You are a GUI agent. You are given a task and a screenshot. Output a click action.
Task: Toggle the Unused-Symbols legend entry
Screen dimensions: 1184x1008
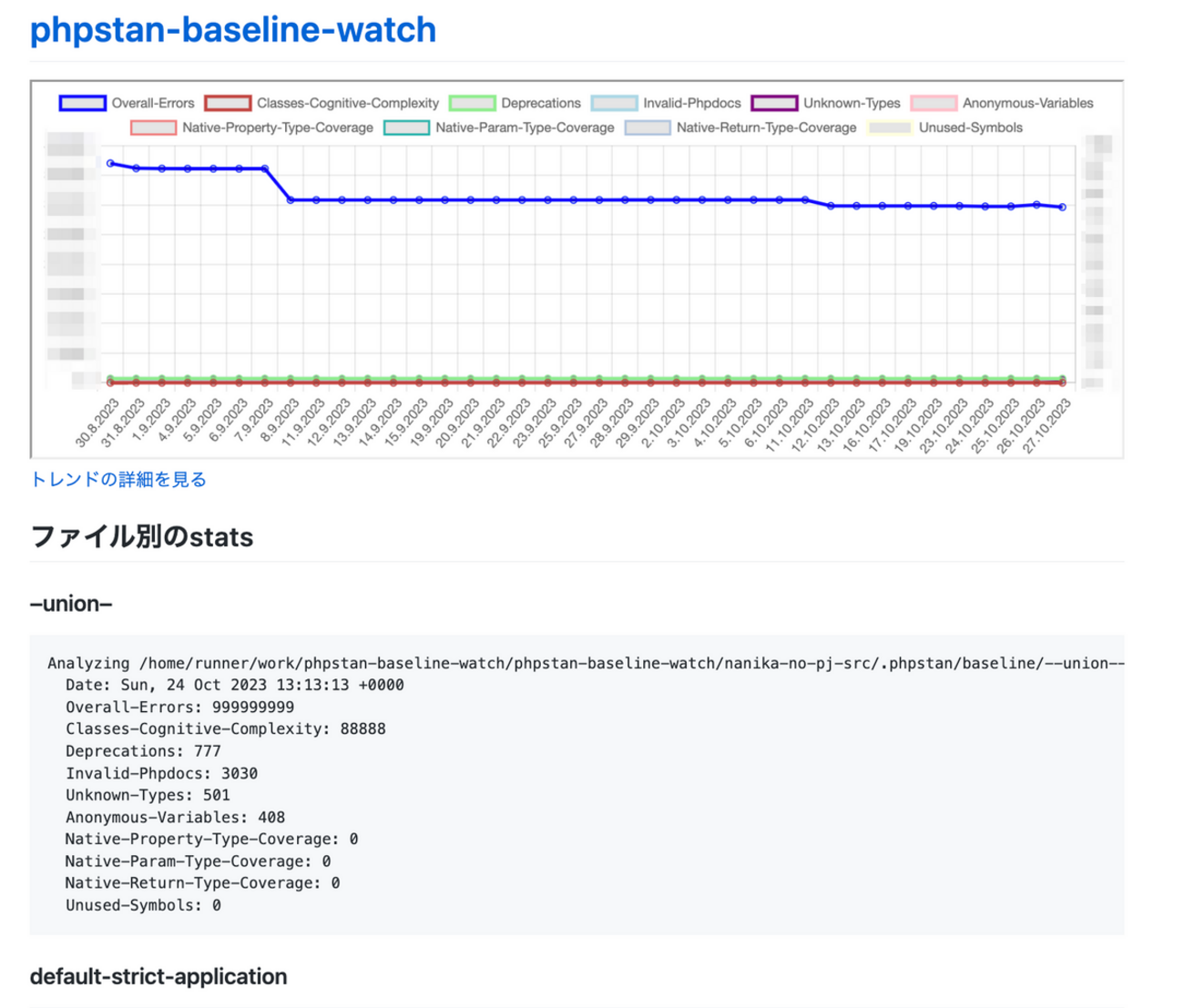(x=890, y=127)
